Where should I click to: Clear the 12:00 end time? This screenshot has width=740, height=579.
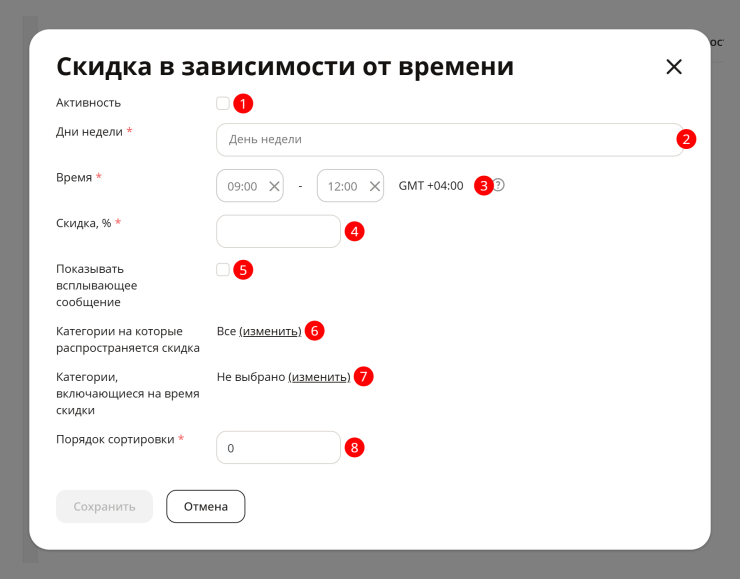375,186
